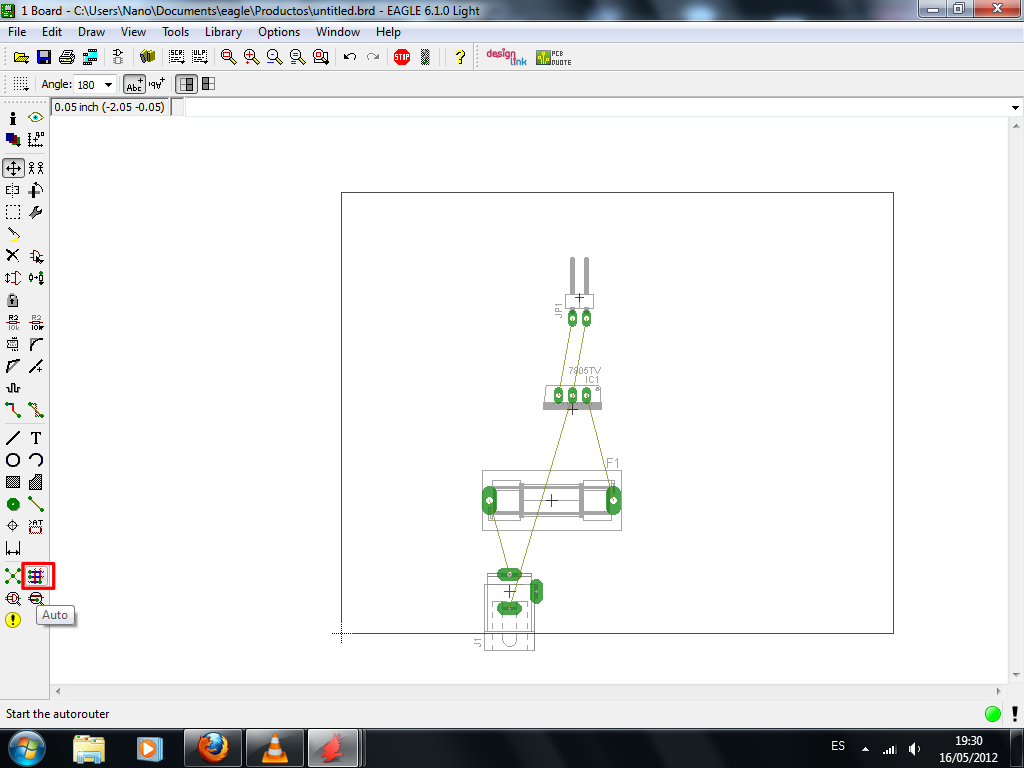Click the Print toolbar icon
Screen dimensions: 1024x768
point(67,57)
